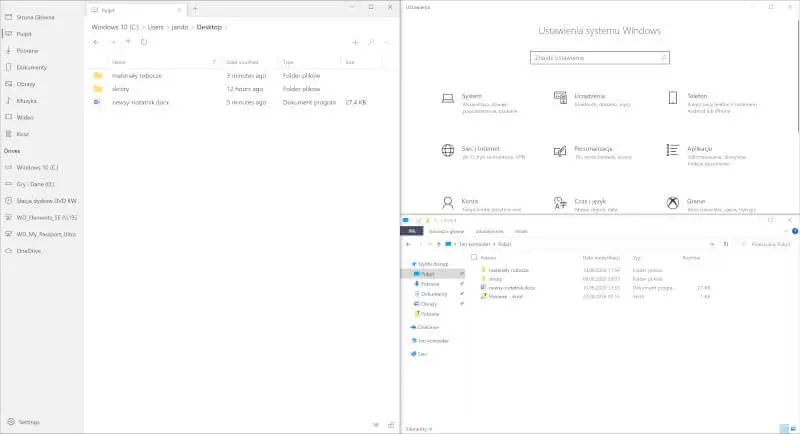Open Wideo in the Files sidebar
This screenshot has height=434, width=800.
coord(24,117)
